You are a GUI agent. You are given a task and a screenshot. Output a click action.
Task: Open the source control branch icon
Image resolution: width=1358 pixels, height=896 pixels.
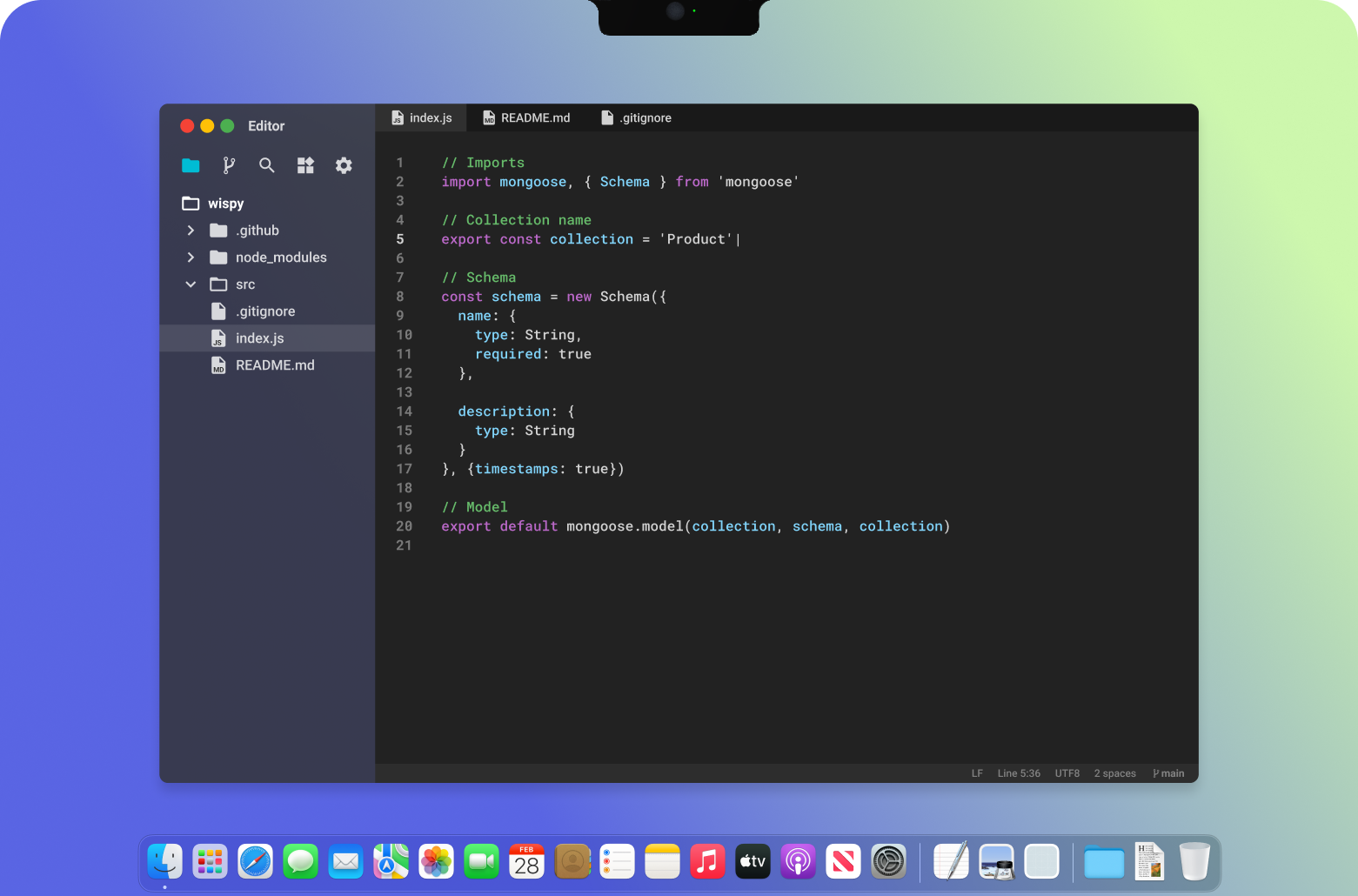pos(229,165)
